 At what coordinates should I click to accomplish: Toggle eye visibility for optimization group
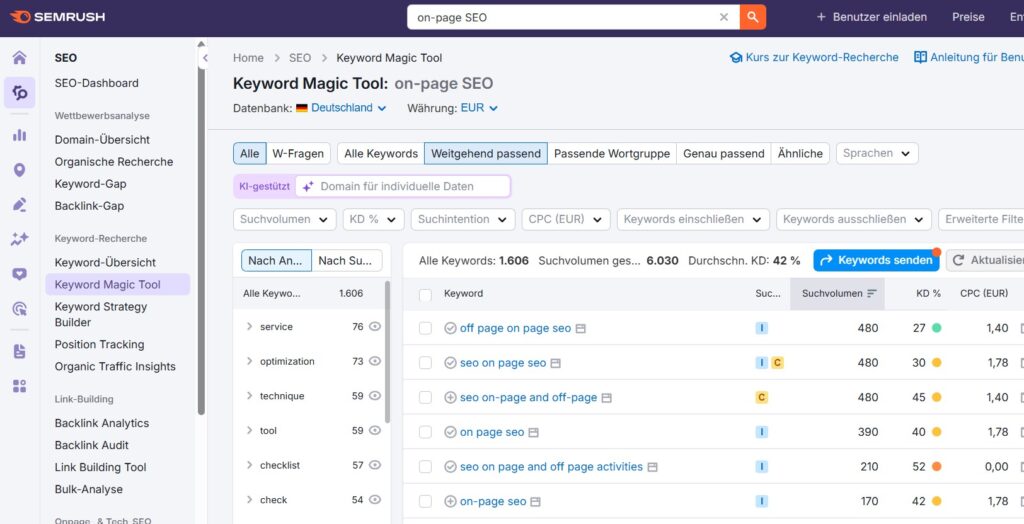click(x=375, y=361)
